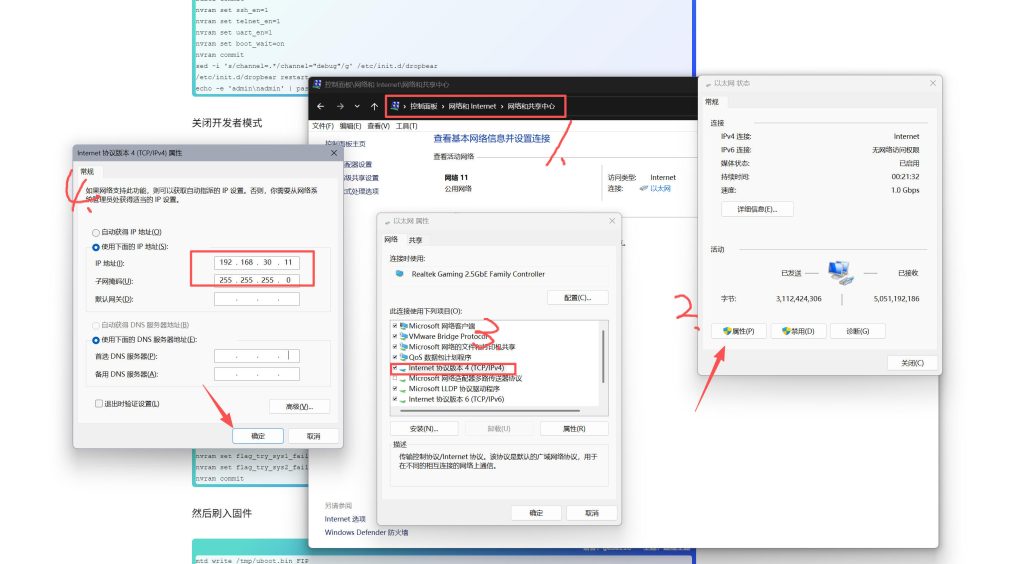Viewport: 1024px width, 564px height.
Task: Click the IP 地址 field showing 192.168.30.11
Action: tap(257, 262)
